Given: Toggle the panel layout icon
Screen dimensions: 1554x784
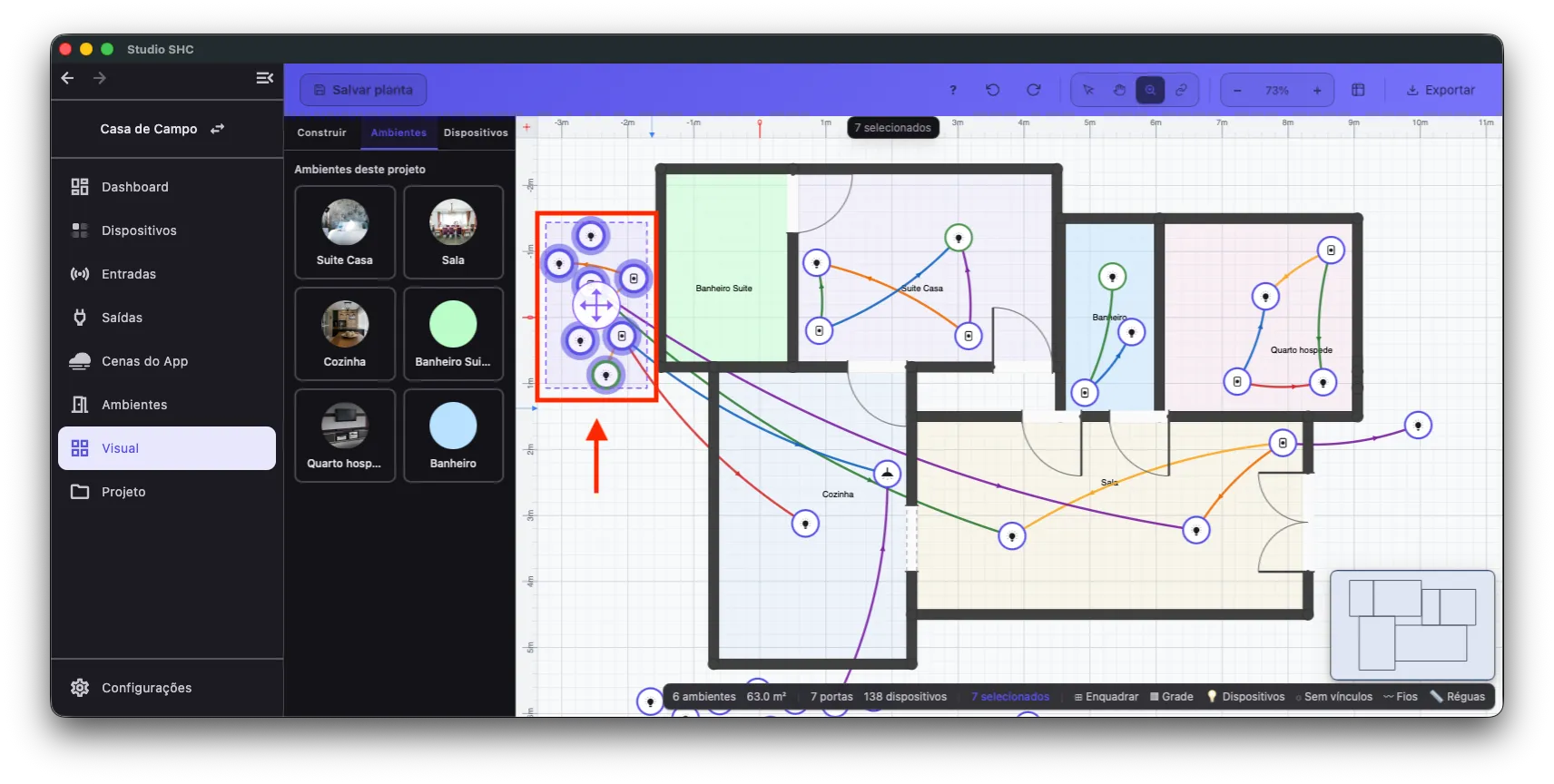Looking at the screenshot, I should pos(1358,90).
